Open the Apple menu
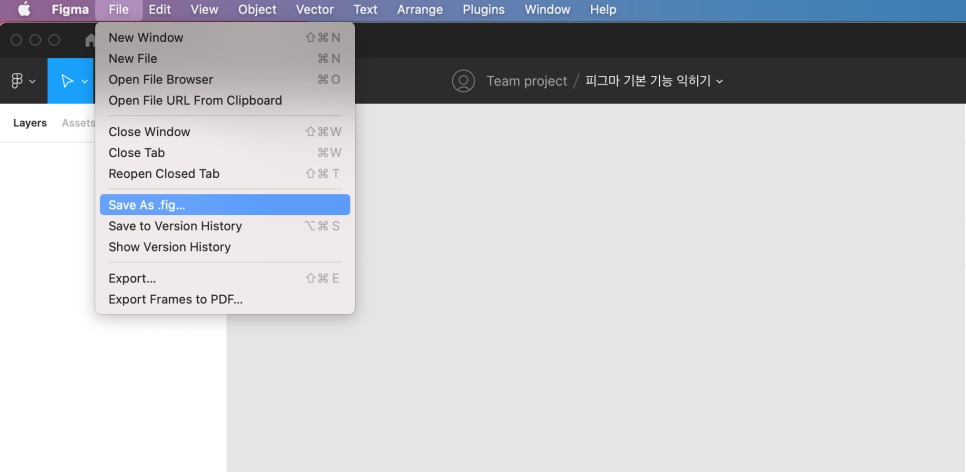This screenshot has width=966, height=472. (x=24, y=10)
